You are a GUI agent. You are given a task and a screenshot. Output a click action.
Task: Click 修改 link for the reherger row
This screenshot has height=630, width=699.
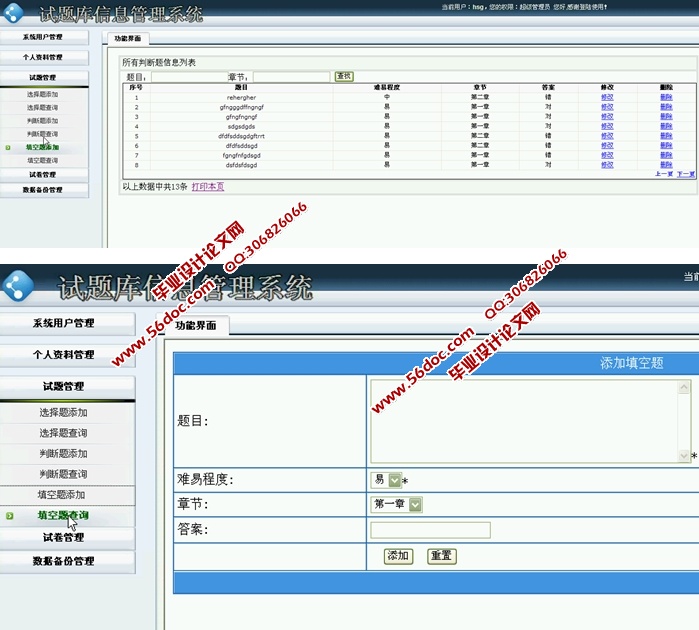[607, 97]
